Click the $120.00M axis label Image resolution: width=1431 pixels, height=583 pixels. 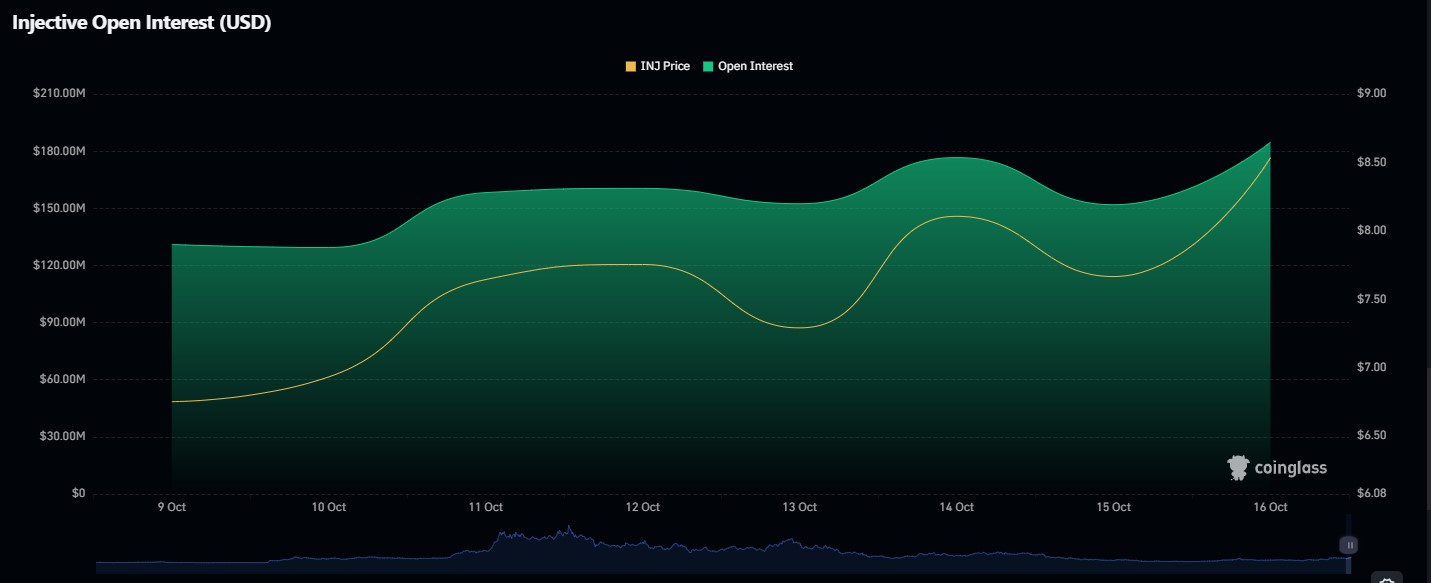(x=60, y=265)
